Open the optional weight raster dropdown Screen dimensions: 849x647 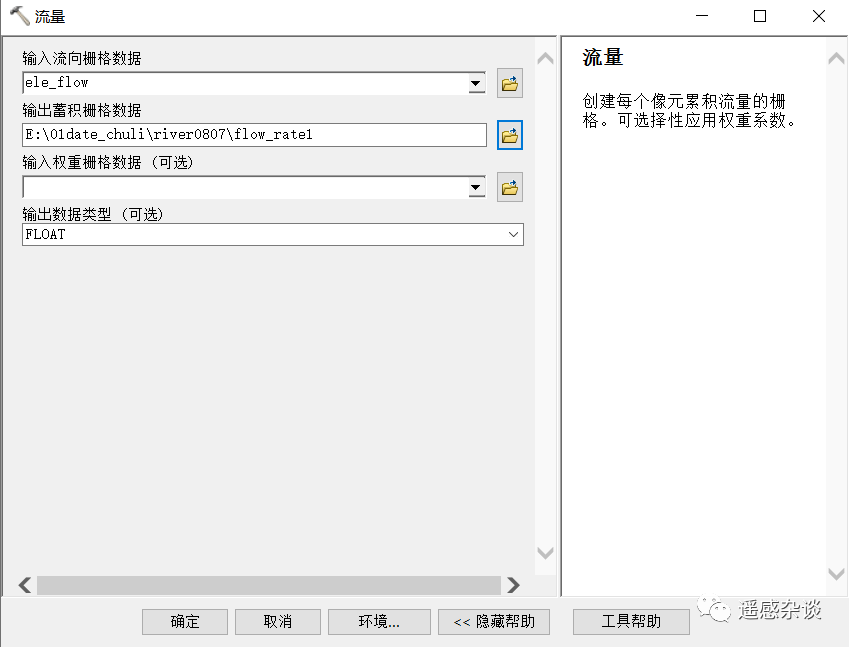[477, 187]
